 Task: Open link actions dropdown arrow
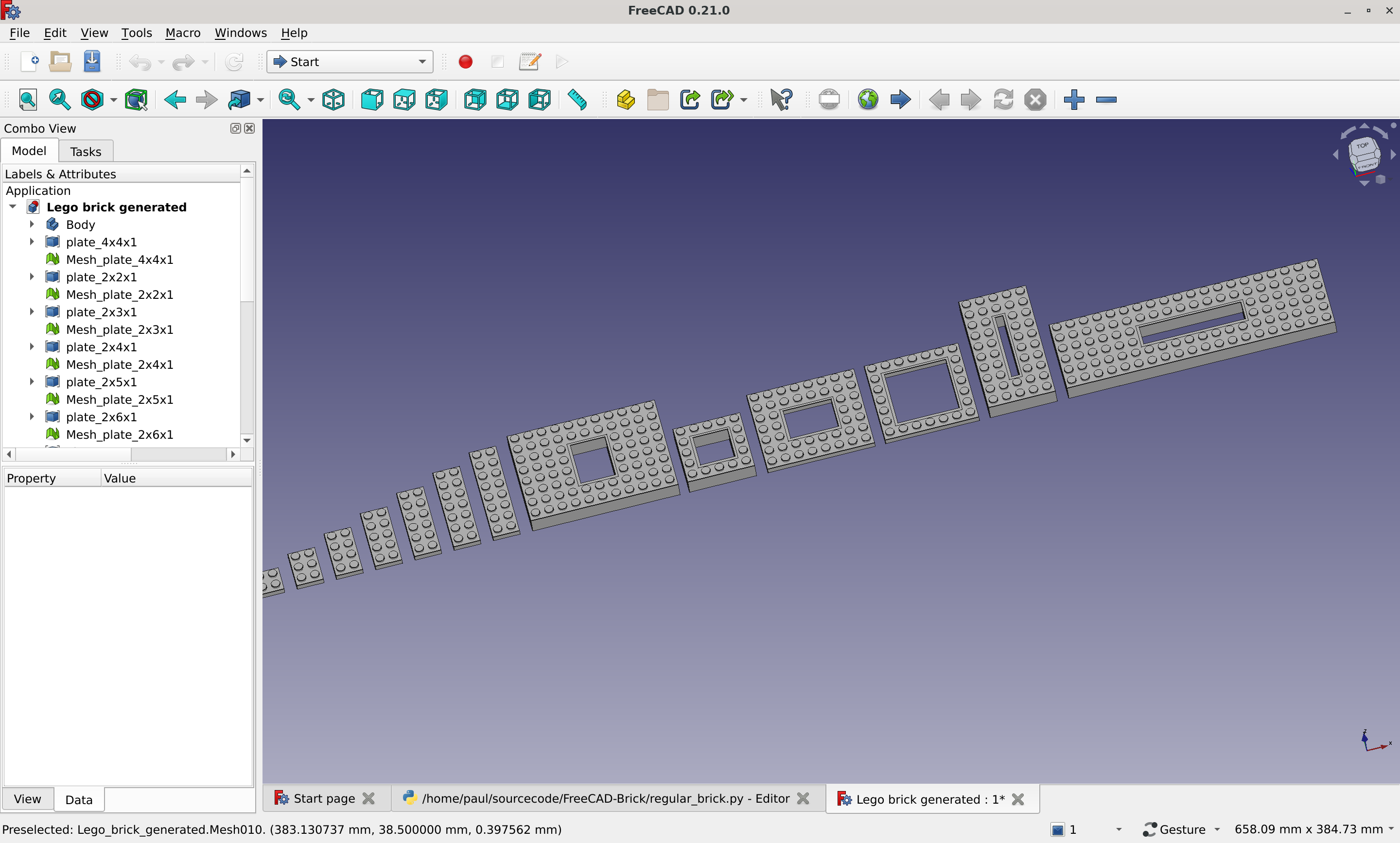pyautogui.click(x=744, y=100)
